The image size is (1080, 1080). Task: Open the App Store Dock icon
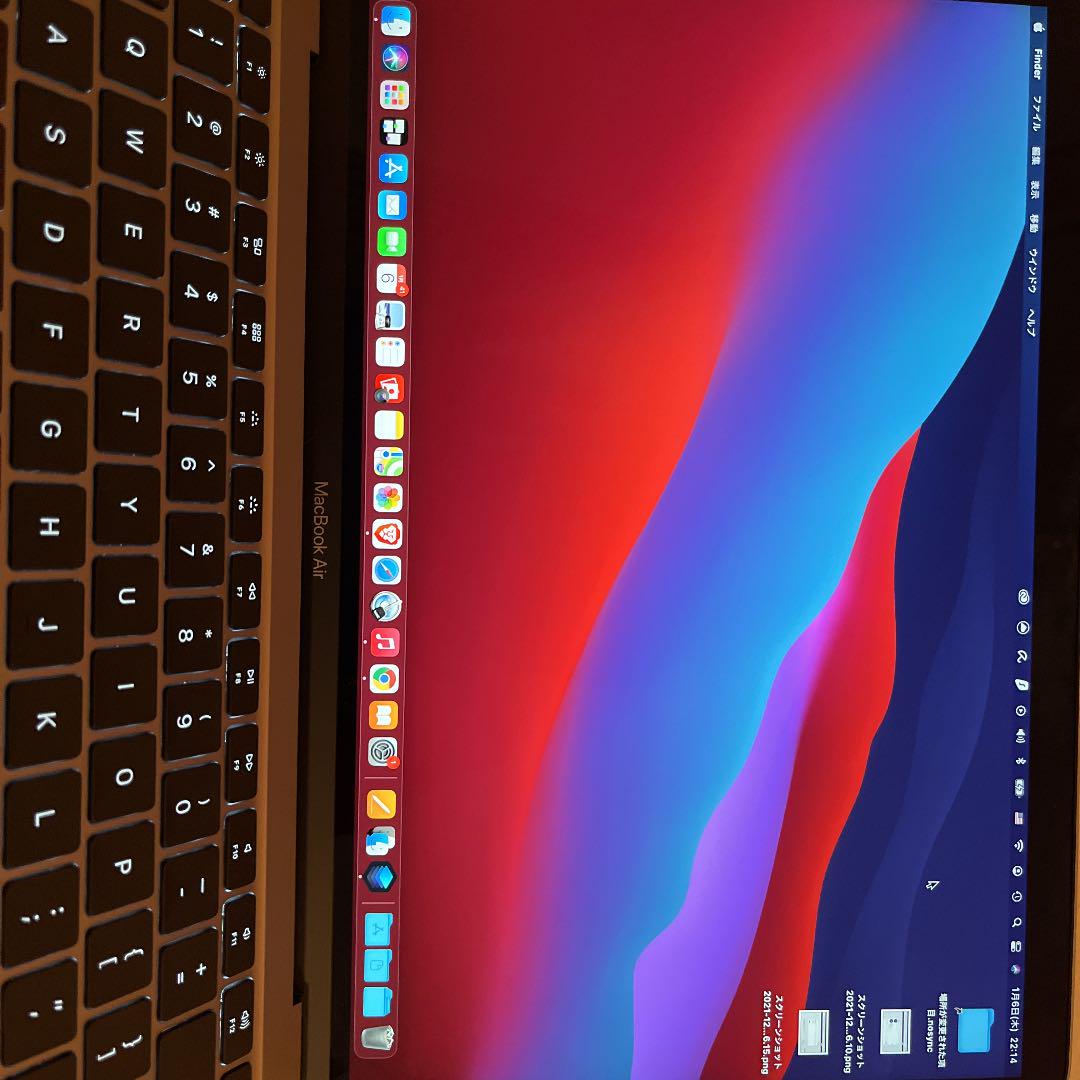[393, 169]
